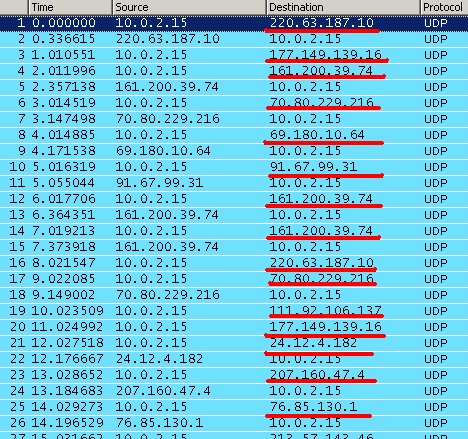
Task: Select packet 16 at time 8.021547
Action: click(x=234, y=263)
